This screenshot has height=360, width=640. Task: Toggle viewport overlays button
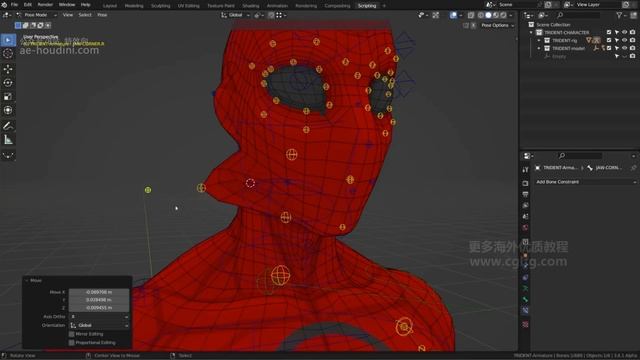click(x=453, y=15)
